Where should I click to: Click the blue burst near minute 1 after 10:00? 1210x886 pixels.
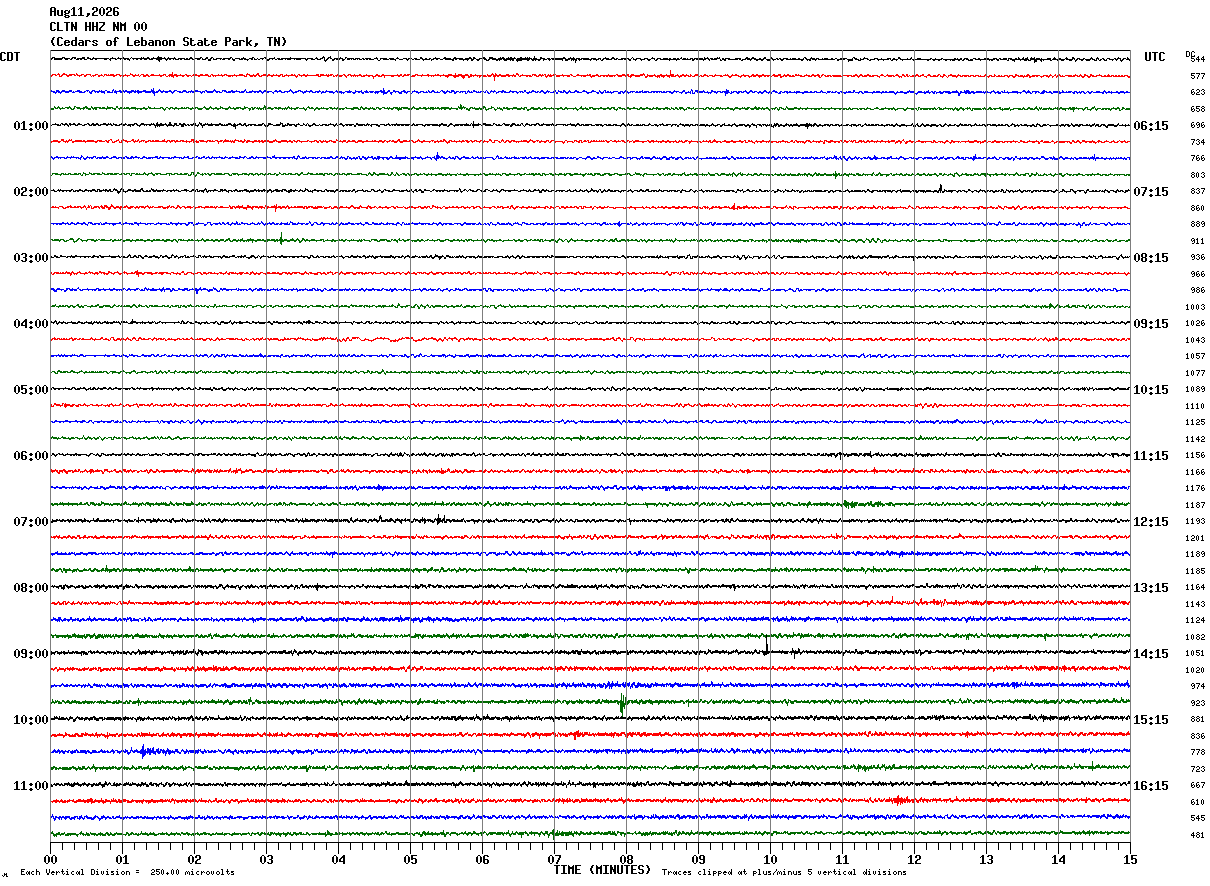tap(146, 751)
